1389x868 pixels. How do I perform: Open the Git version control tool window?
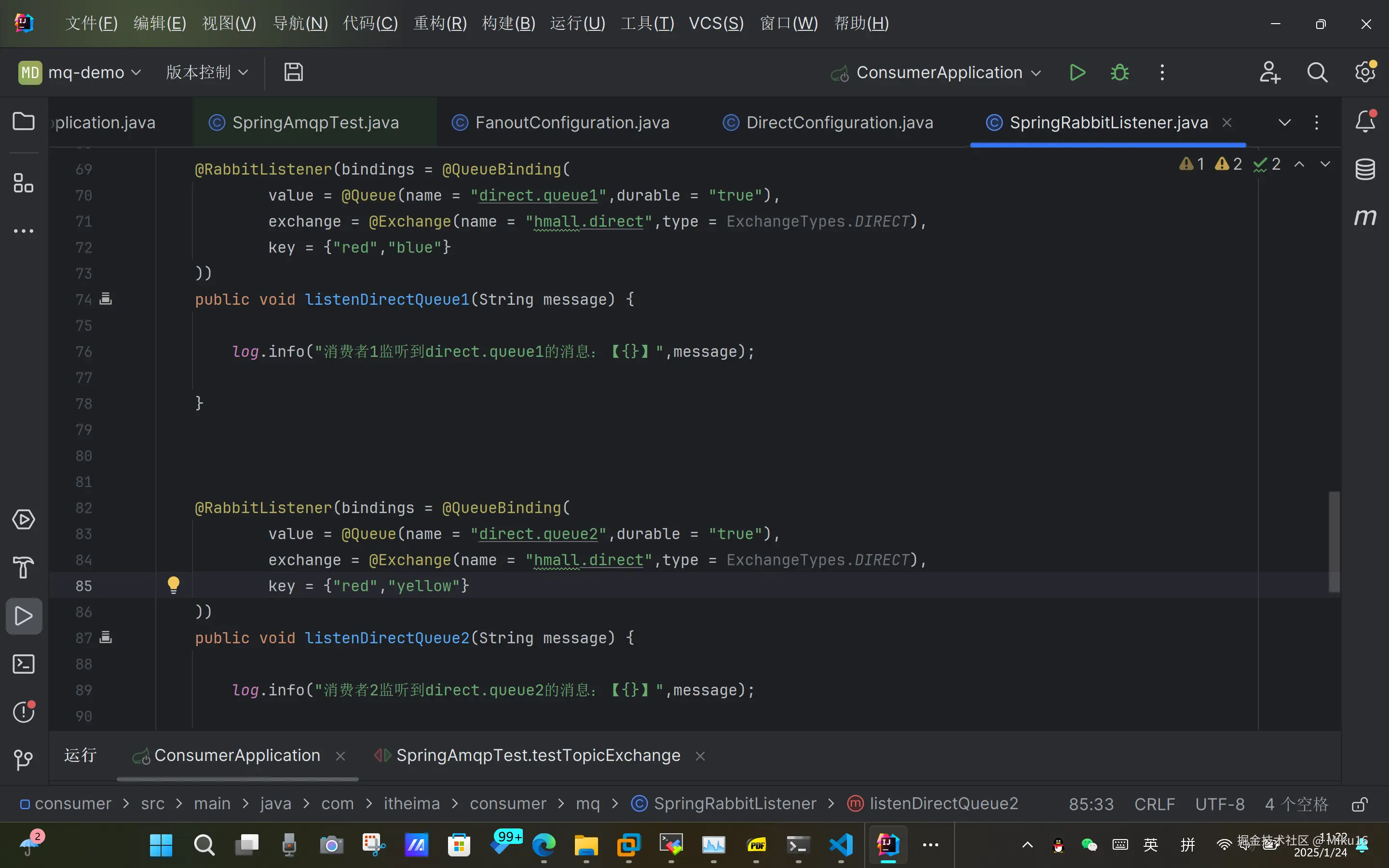[x=24, y=760]
